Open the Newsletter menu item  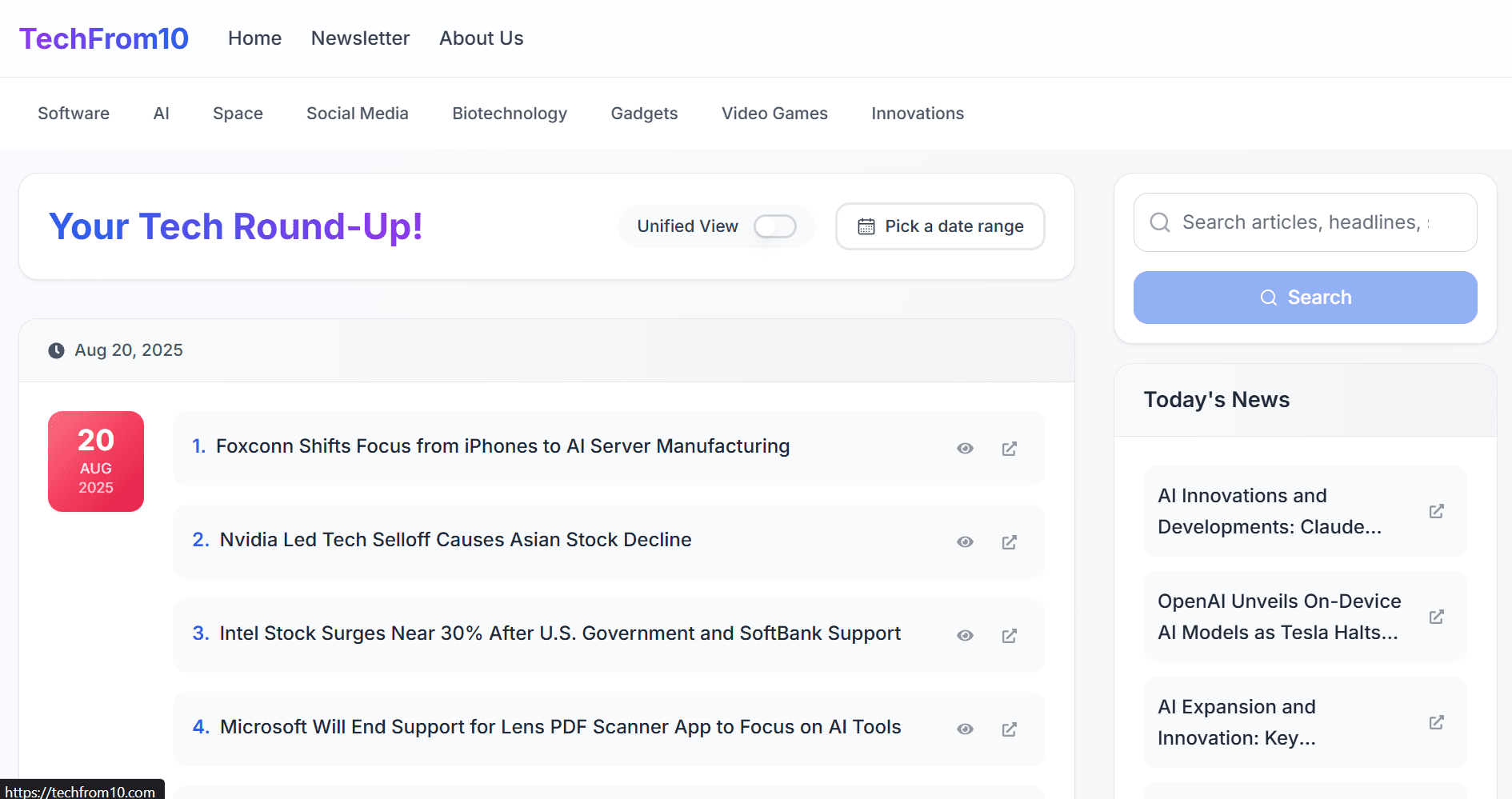pos(360,38)
